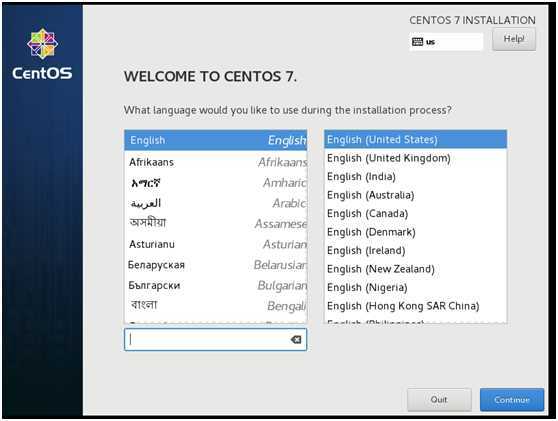558x421 pixels.
Task: Focus the language search input field
Action: click(x=215, y=340)
